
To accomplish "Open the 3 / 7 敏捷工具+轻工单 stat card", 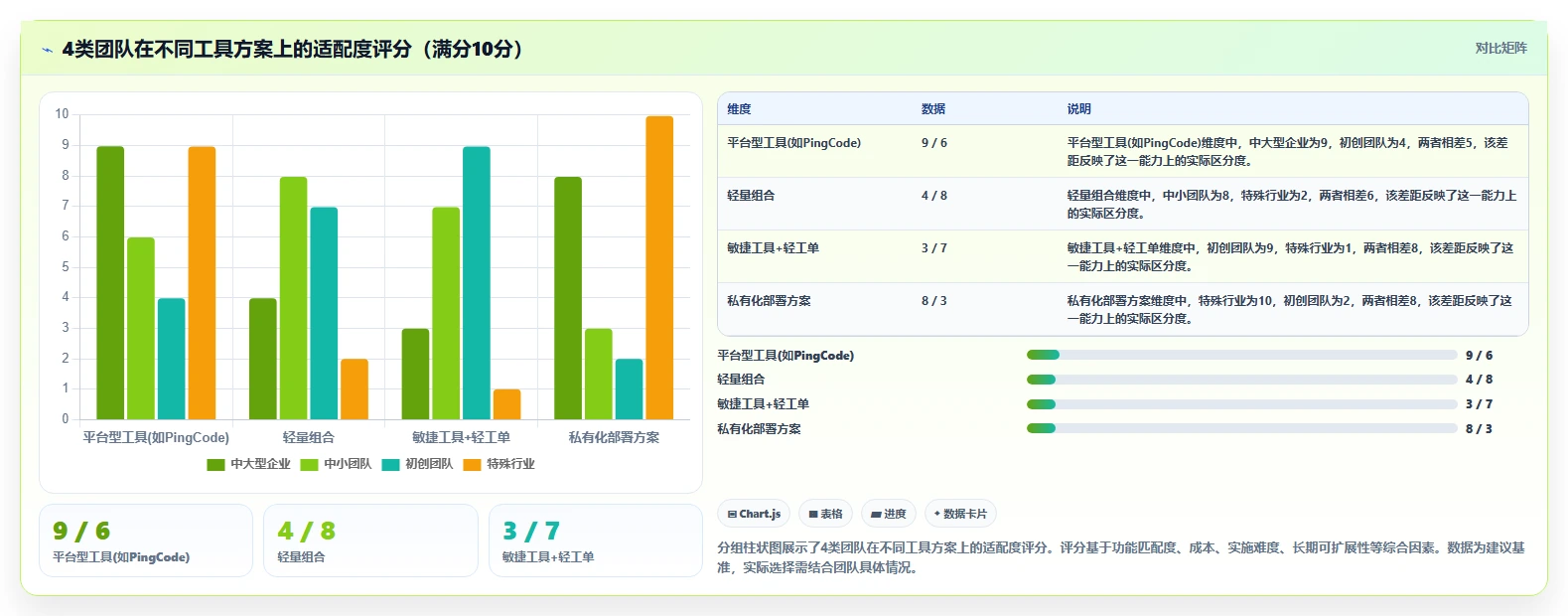I will pos(596,540).
